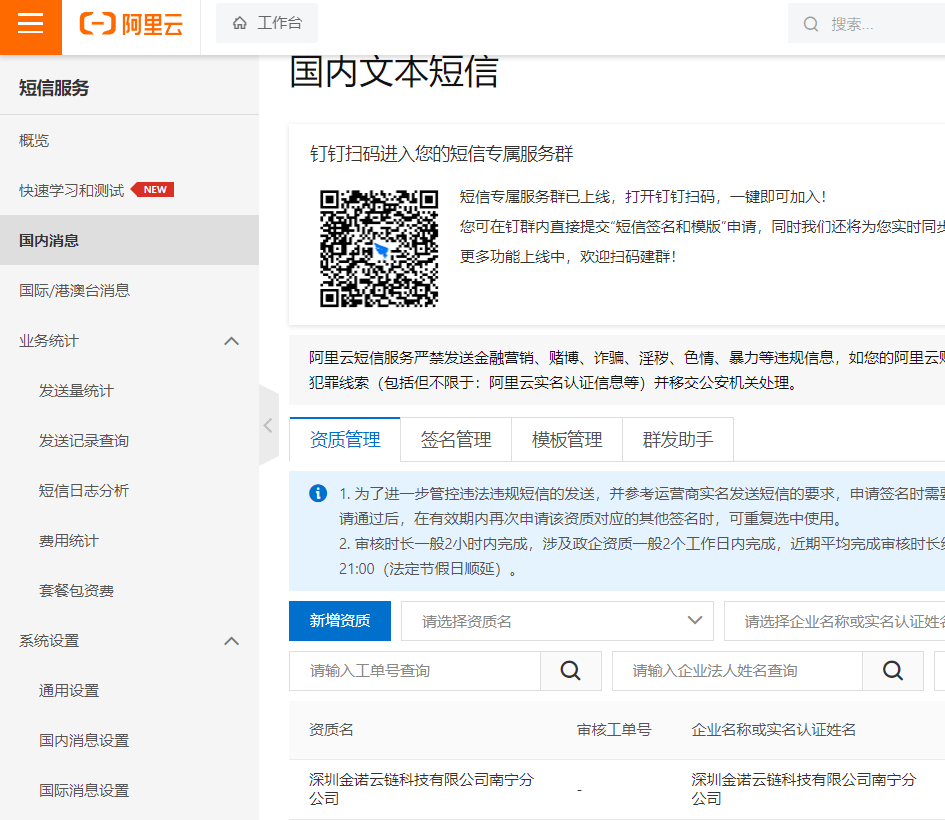This screenshot has height=820, width=945.
Task: Click the blue info icon in notice
Action: click(x=318, y=493)
